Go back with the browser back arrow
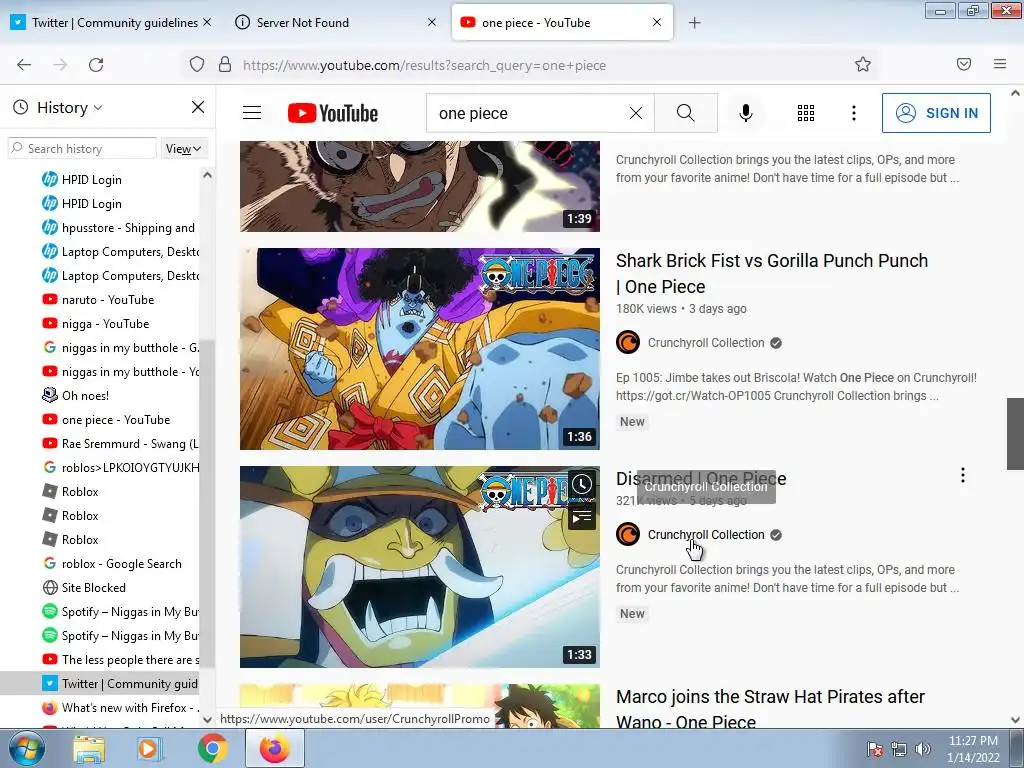This screenshot has width=1024, height=768. pyautogui.click(x=24, y=65)
